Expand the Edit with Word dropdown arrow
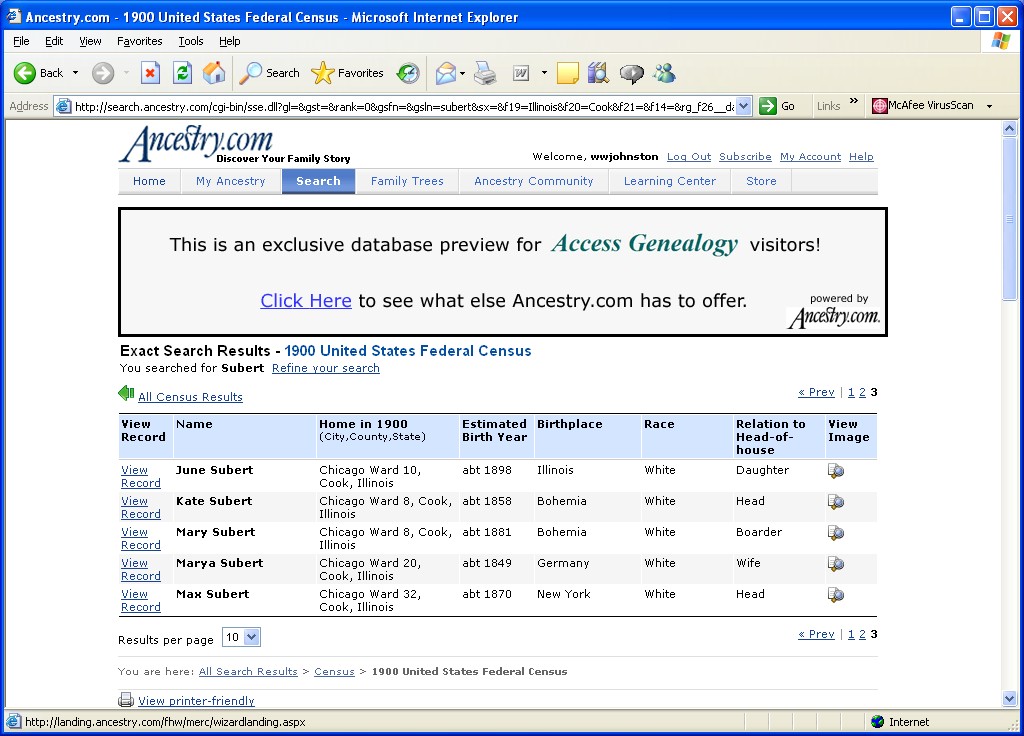Screen dimensions: 1024x736 (x=543, y=73)
